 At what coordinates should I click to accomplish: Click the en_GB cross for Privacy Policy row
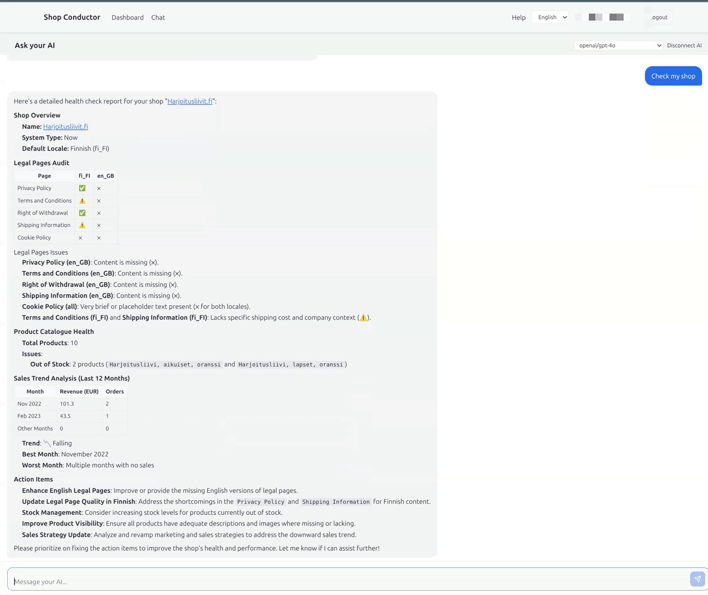tap(99, 188)
